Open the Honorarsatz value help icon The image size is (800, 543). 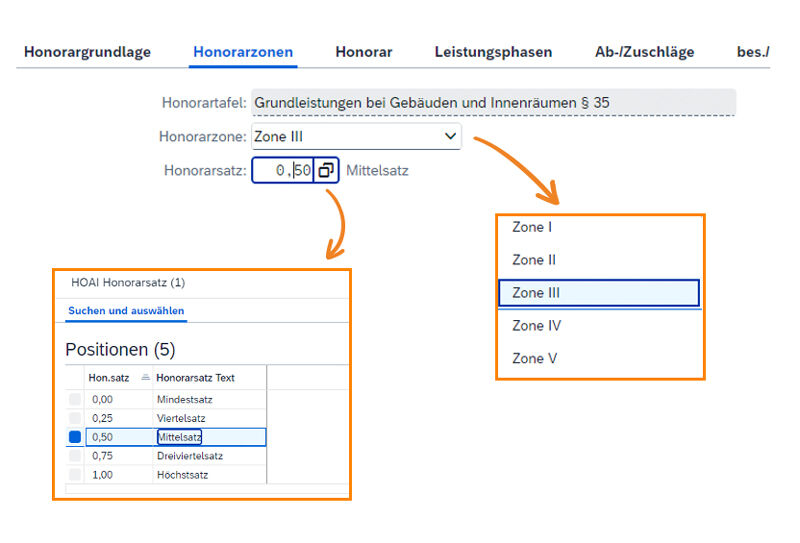(326, 171)
